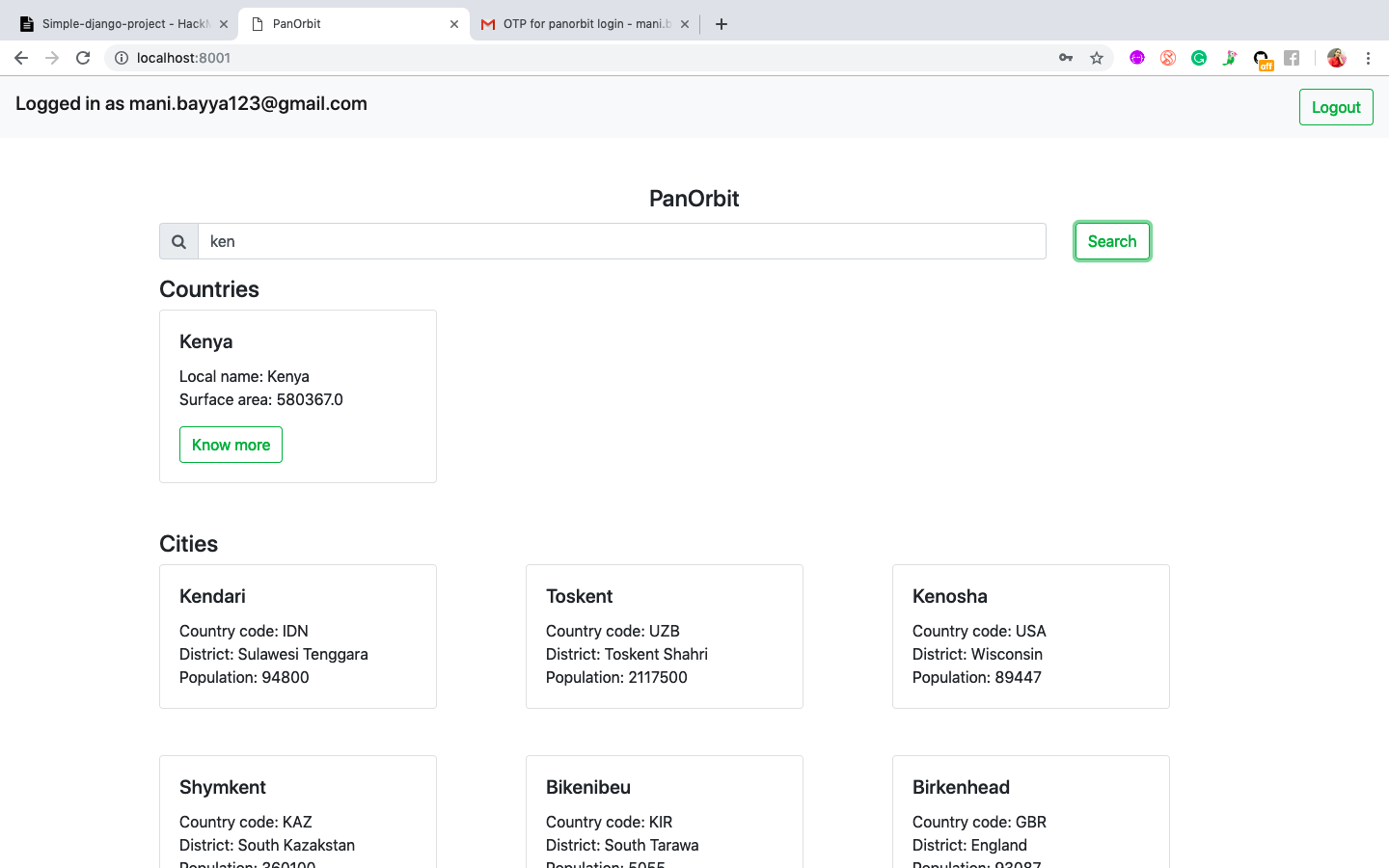Click the localhost:8001 address bar
Viewport: 1389px width, 868px height.
[579, 58]
